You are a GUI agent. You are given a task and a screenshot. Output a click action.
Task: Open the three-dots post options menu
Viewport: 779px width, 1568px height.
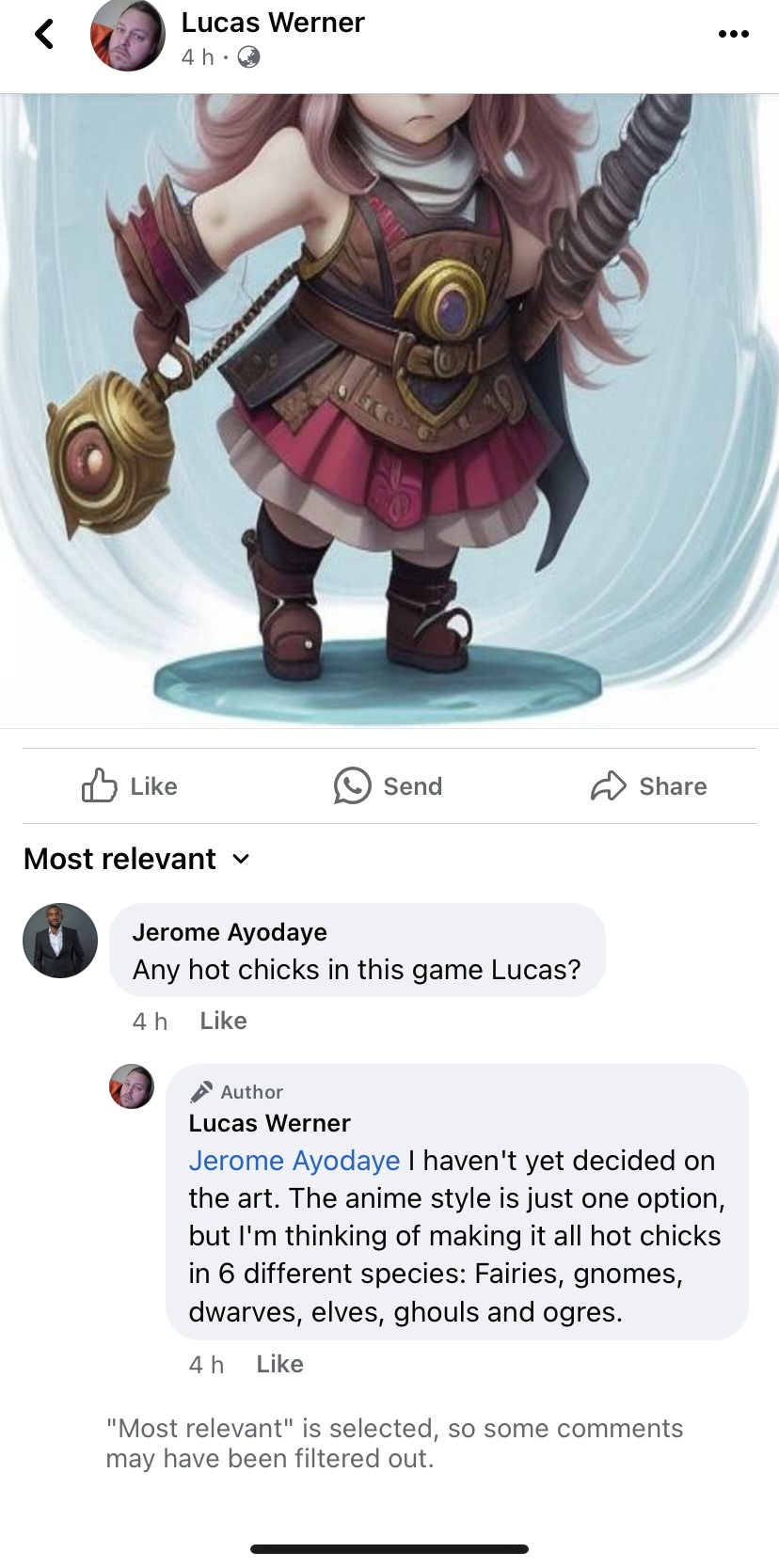(733, 35)
